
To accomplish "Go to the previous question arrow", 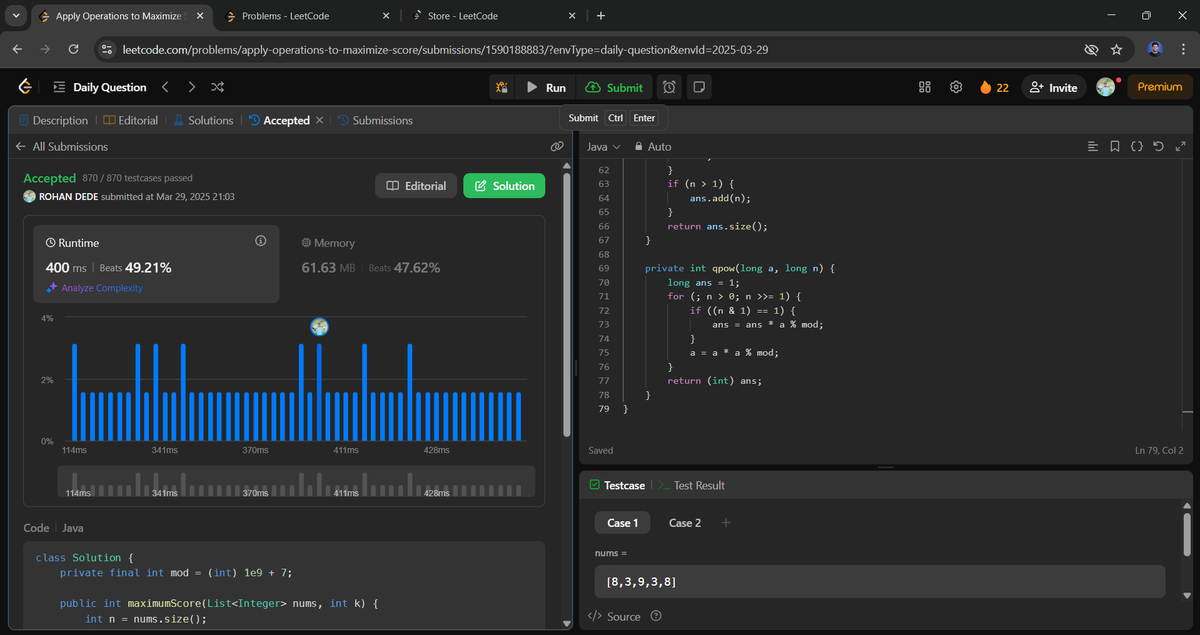I will pos(166,87).
